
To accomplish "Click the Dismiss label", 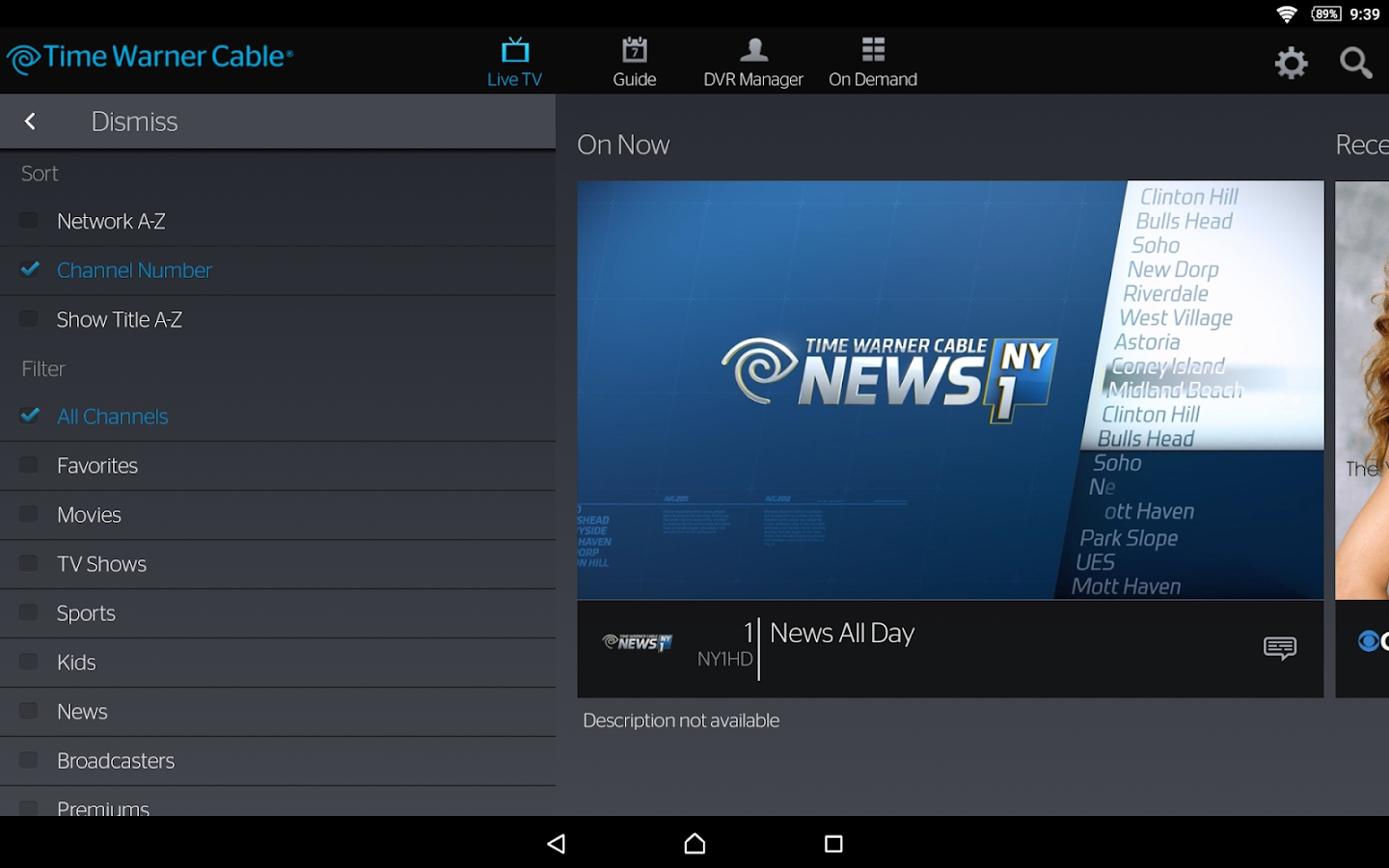I will coord(134,122).
